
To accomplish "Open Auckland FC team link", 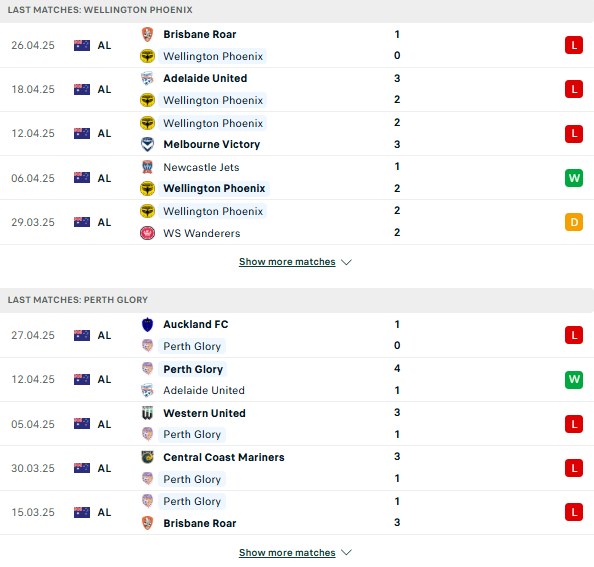I will pos(195,325).
